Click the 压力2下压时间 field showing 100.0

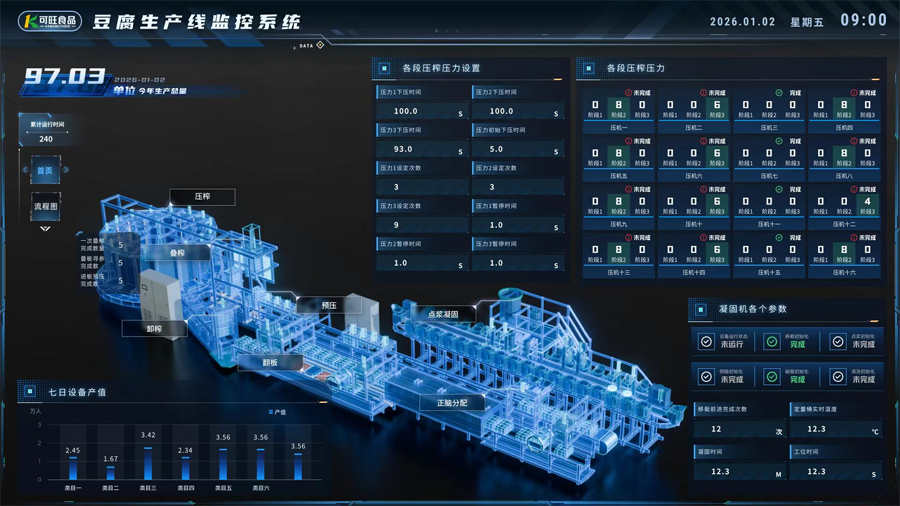(517, 111)
